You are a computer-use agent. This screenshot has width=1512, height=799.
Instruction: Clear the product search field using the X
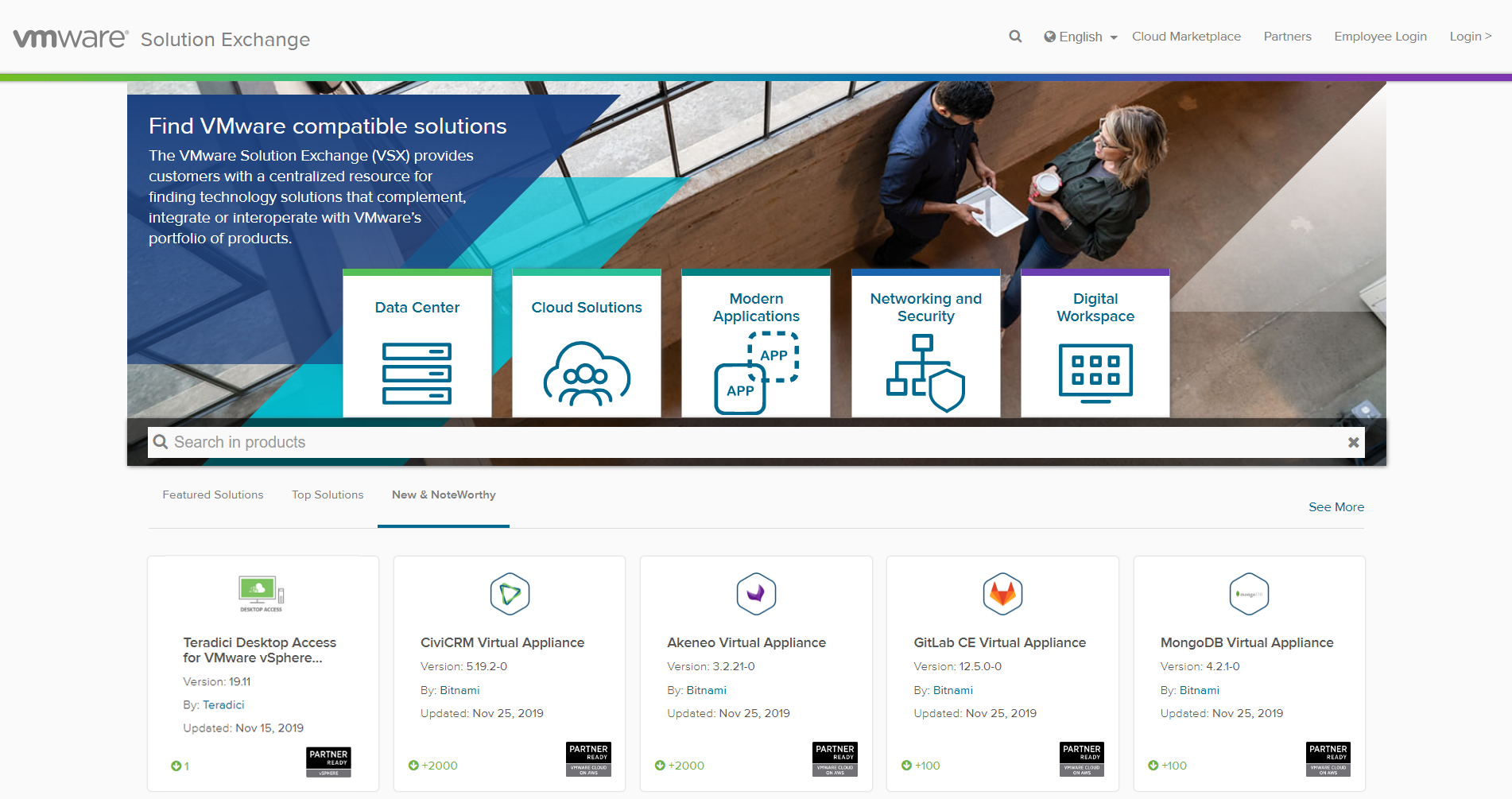1352,442
